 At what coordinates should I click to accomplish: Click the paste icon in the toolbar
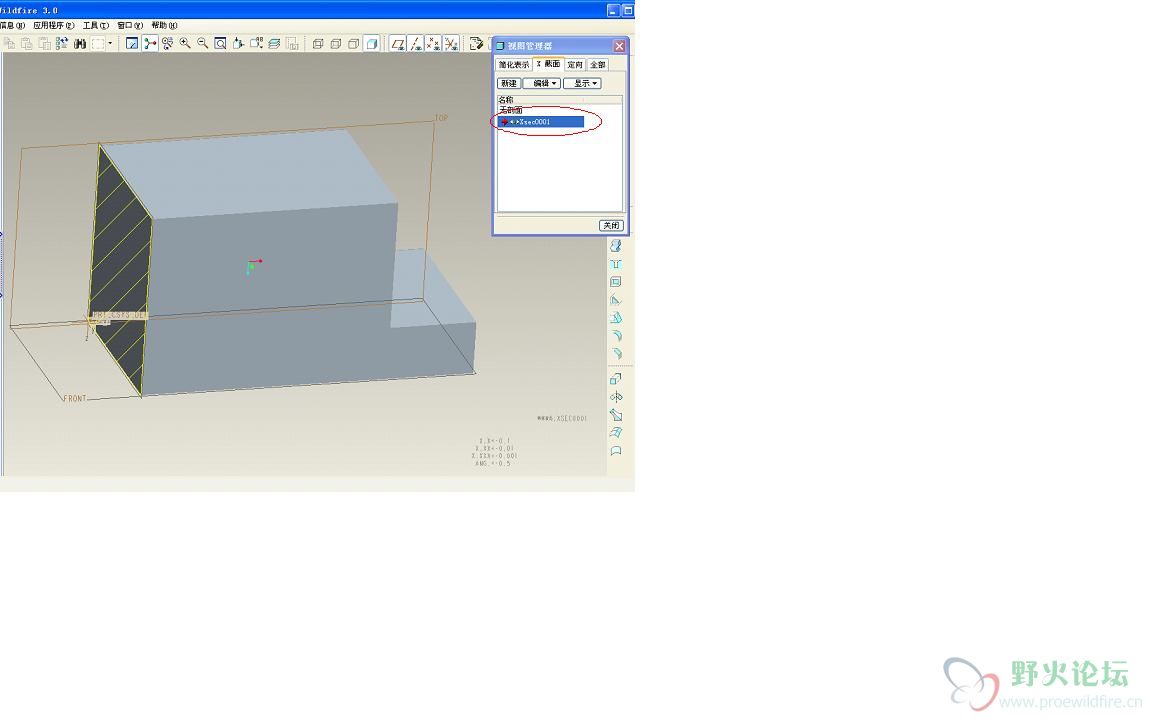[x=27, y=44]
